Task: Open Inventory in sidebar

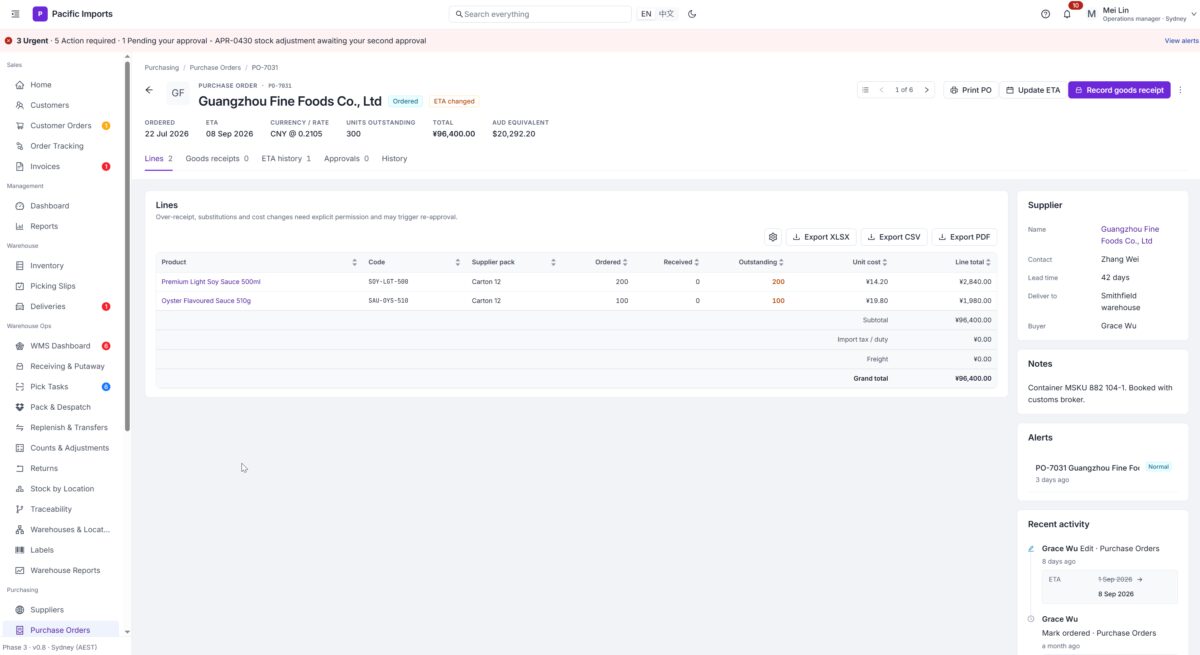Action: [60, 266]
